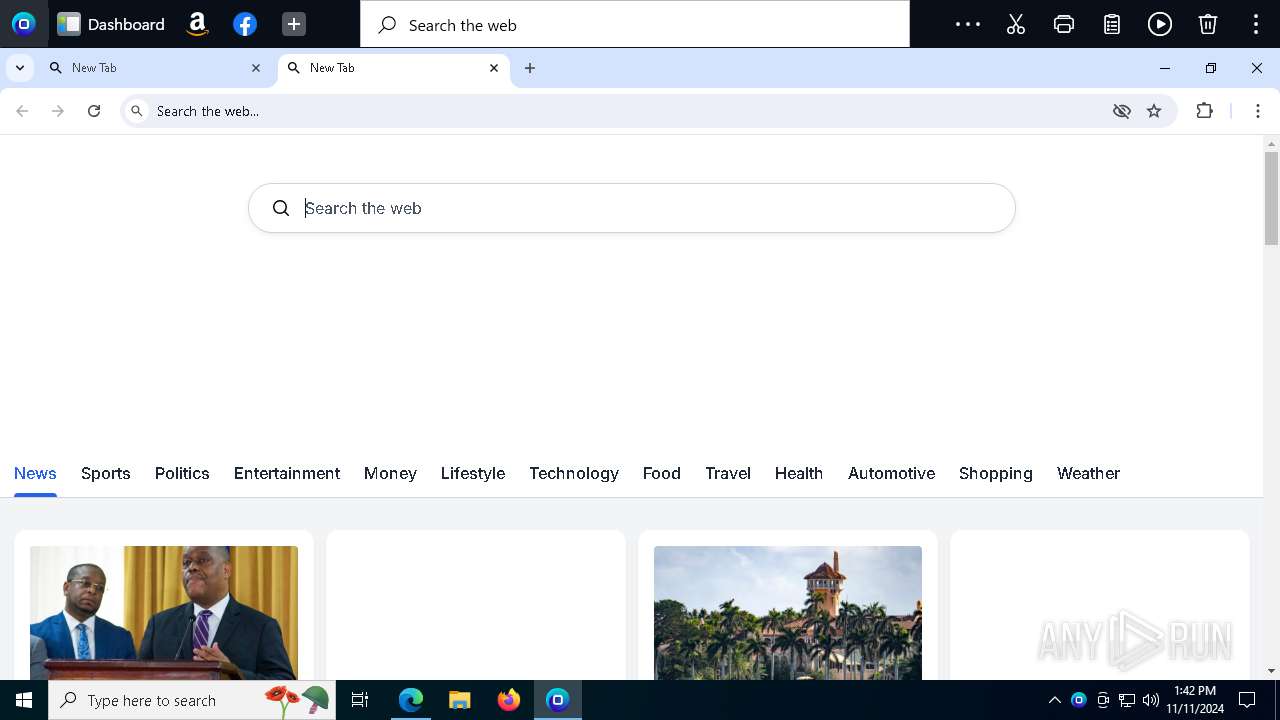Open the extensions puzzle icon
This screenshot has height=720, width=1280.
tap(1205, 111)
